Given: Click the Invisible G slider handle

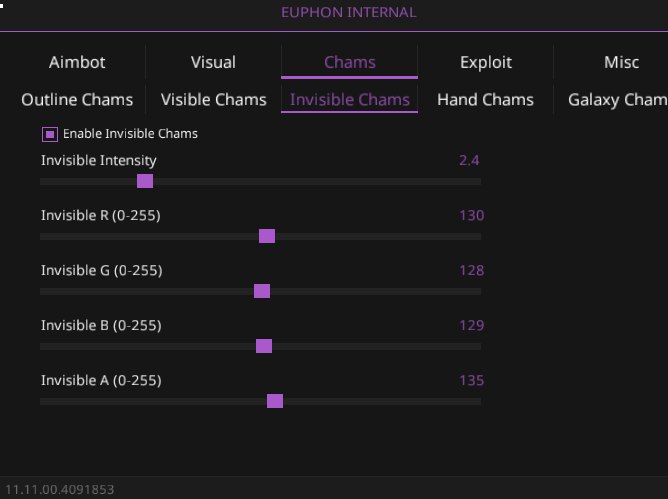Looking at the screenshot, I should (262, 291).
